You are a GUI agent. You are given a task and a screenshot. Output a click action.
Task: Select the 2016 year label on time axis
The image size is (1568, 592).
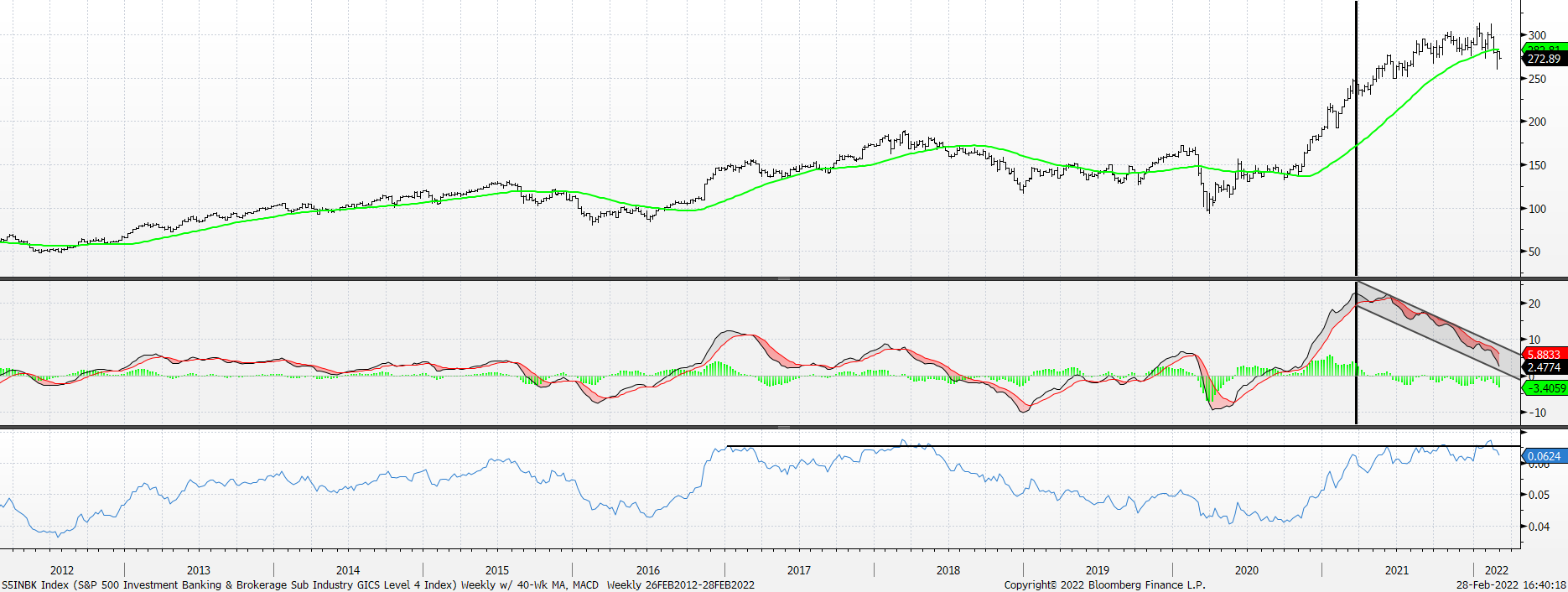(x=648, y=570)
